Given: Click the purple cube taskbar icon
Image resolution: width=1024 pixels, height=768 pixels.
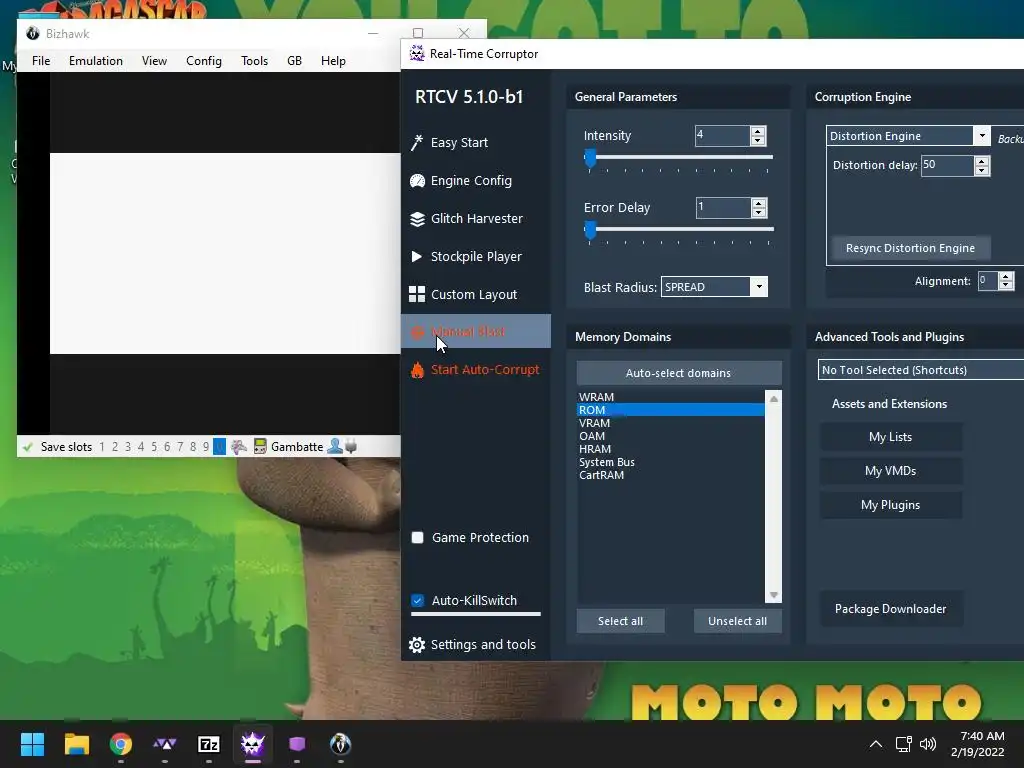Looking at the screenshot, I should (x=297, y=744).
